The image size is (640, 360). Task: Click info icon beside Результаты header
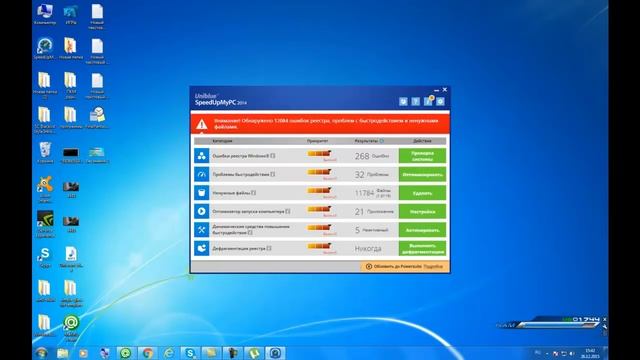click(x=382, y=141)
